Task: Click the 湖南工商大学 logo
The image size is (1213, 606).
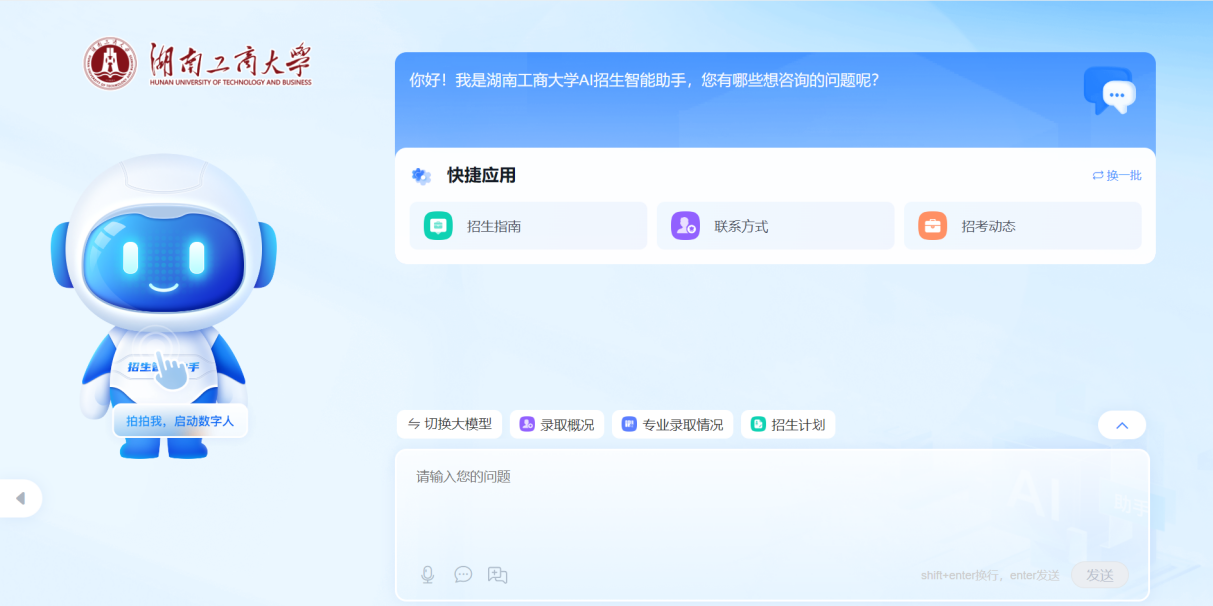Action: pyautogui.click(x=198, y=64)
